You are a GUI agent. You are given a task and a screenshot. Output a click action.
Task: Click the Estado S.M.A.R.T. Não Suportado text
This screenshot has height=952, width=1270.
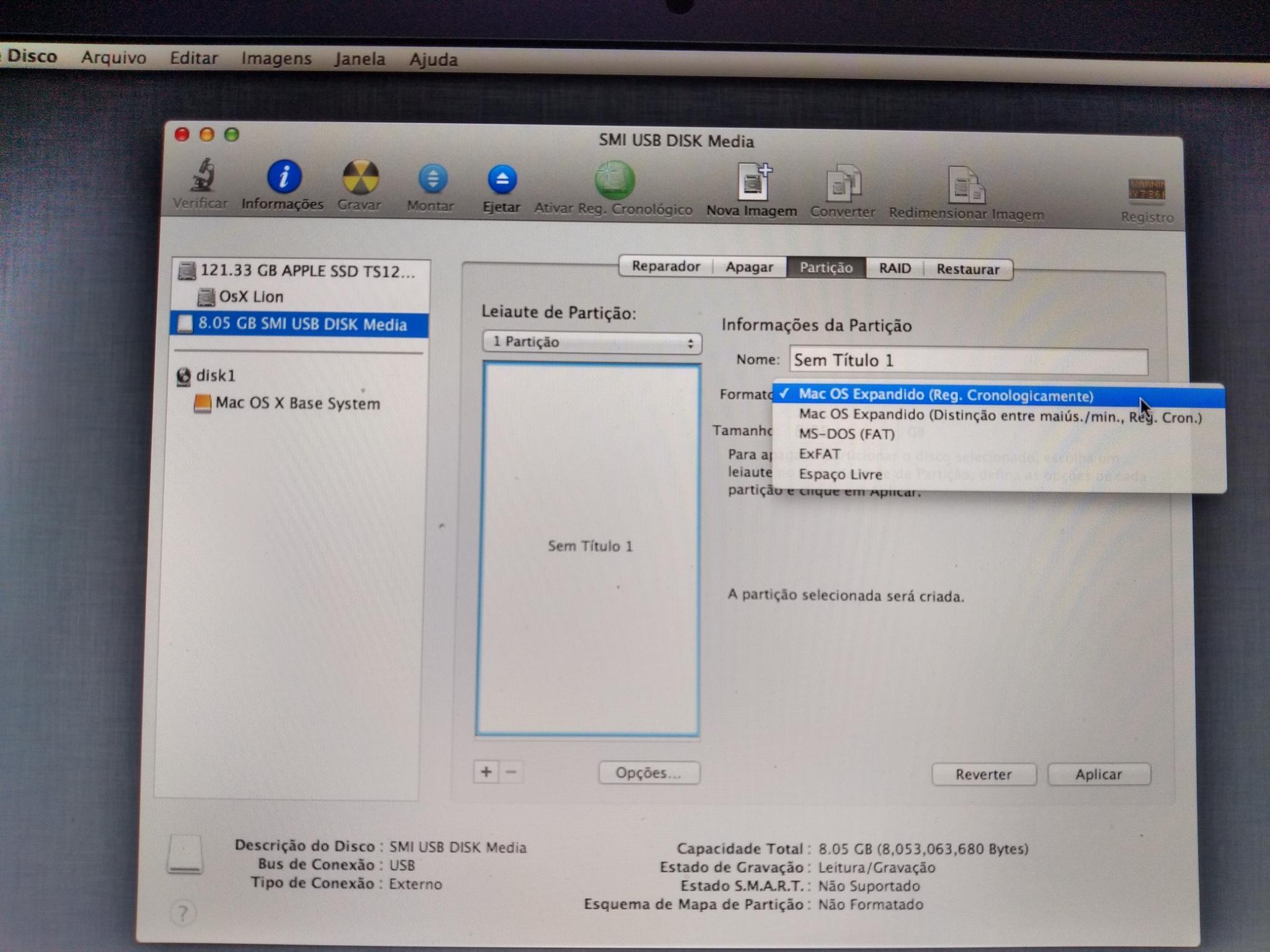[x=869, y=886]
